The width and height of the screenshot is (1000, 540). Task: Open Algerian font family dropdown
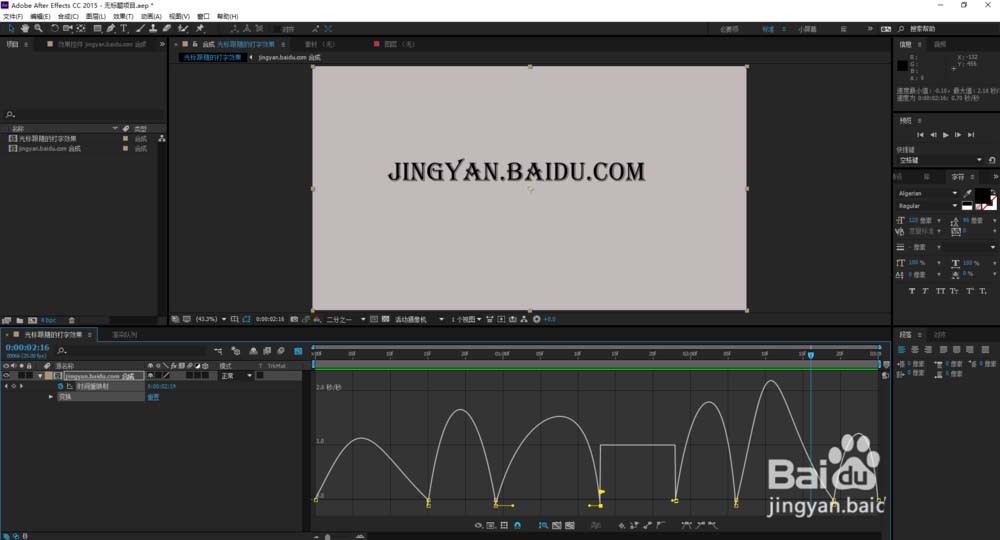click(x=928, y=193)
